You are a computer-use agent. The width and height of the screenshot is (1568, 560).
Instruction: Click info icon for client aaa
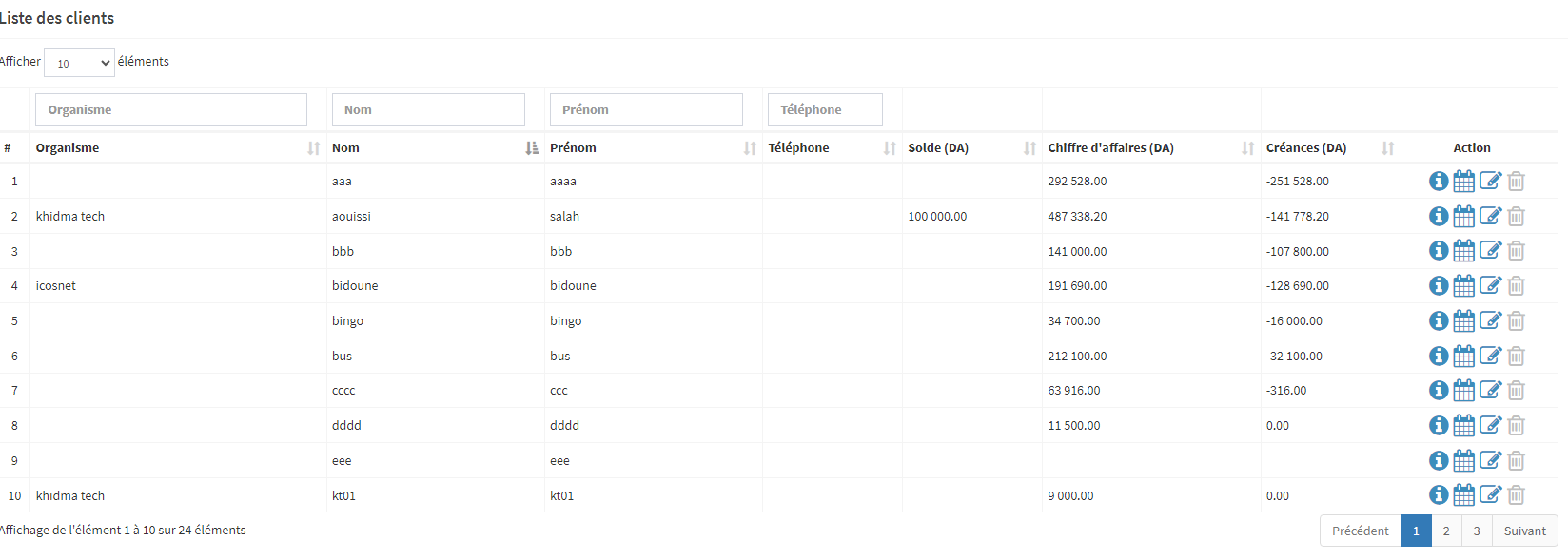click(x=1439, y=181)
